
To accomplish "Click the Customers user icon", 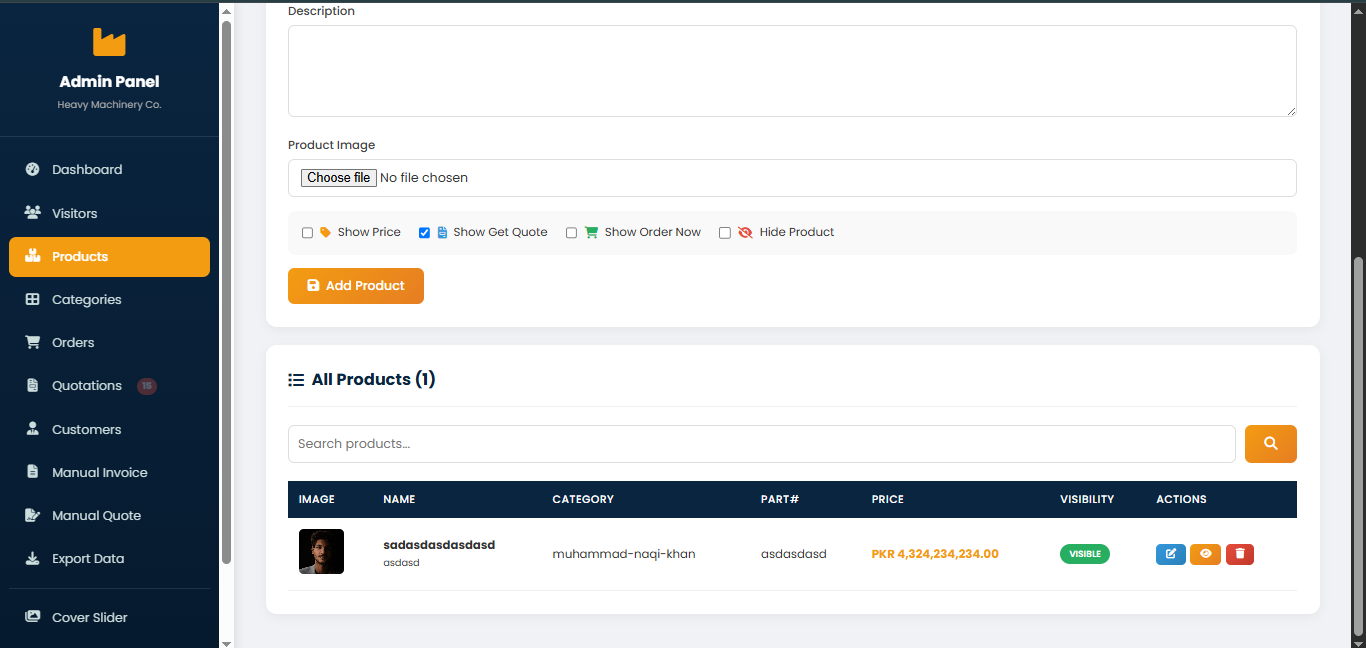I will click(x=32, y=429).
